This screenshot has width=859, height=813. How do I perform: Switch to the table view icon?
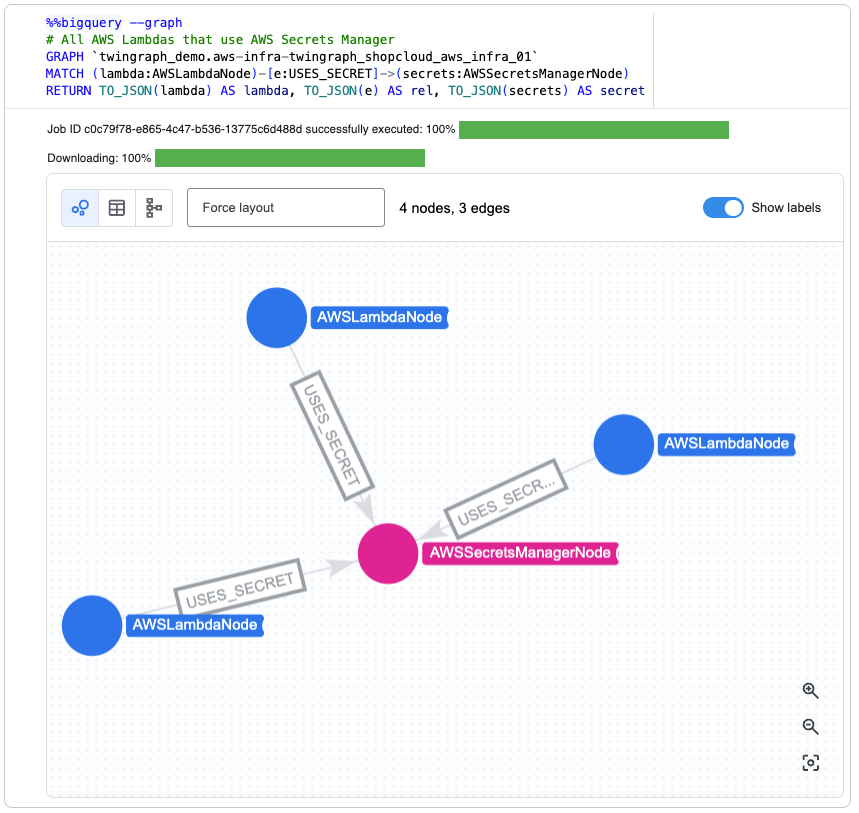(x=117, y=208)
